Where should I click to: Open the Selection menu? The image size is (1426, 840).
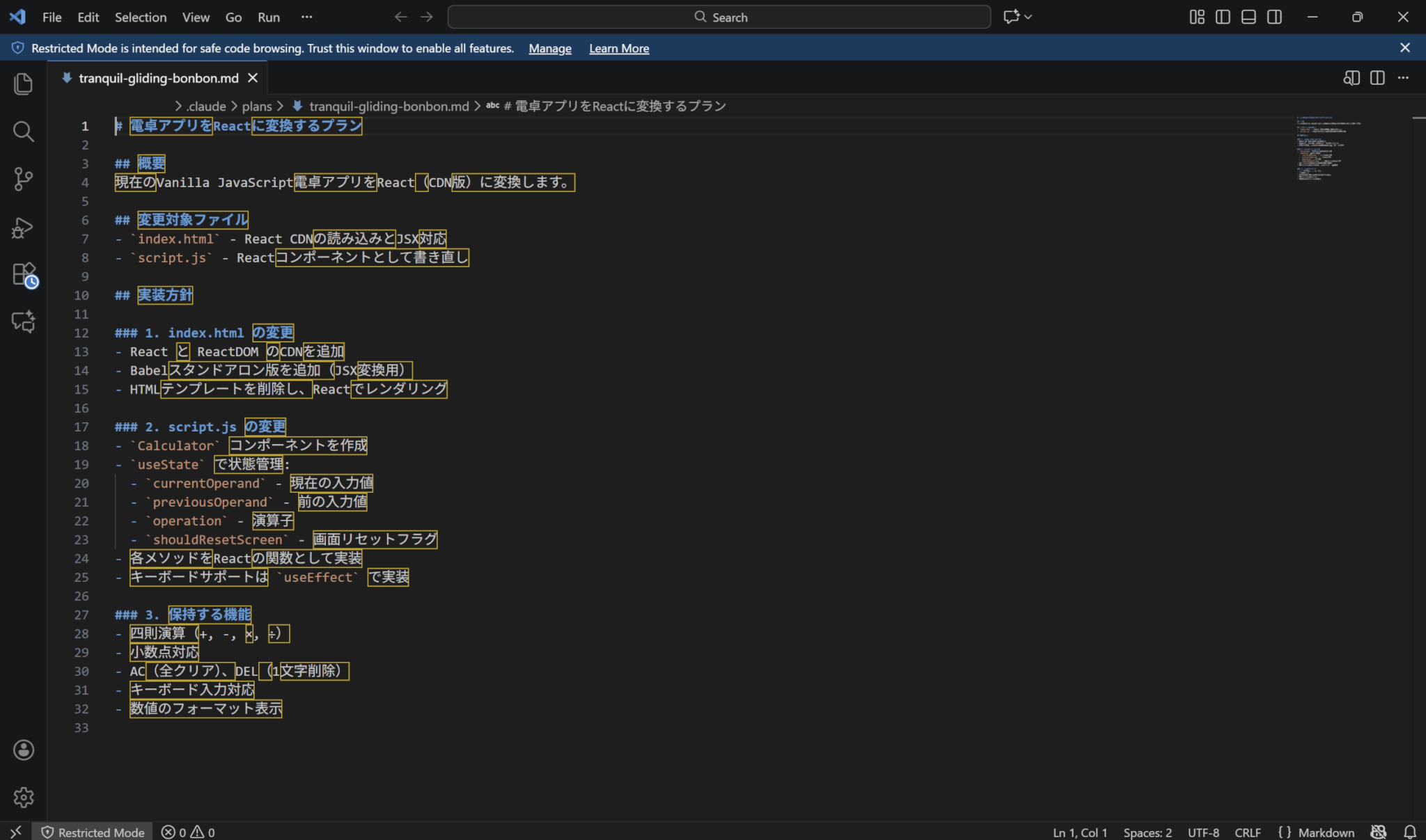140,17
